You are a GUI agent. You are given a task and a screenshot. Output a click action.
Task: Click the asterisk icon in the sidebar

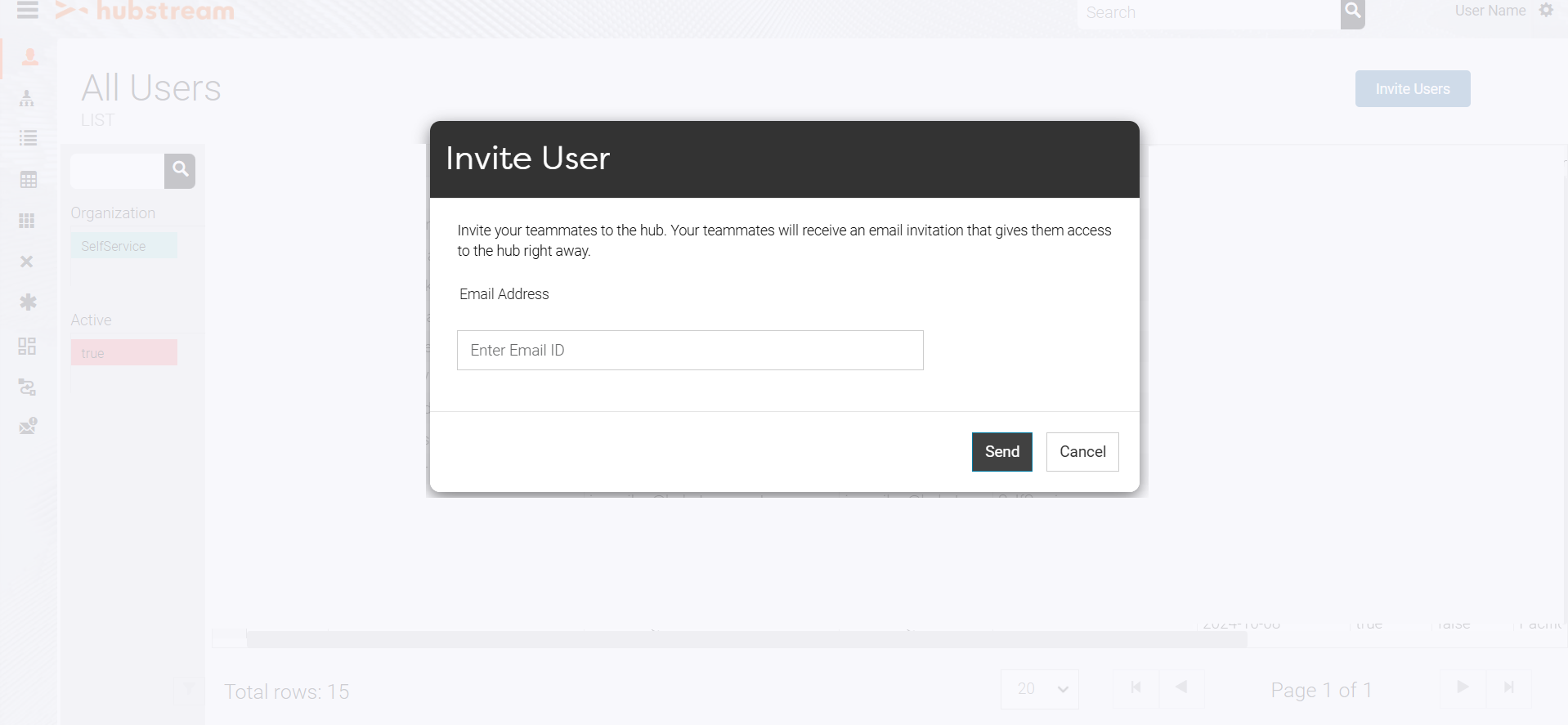(27, 302)
